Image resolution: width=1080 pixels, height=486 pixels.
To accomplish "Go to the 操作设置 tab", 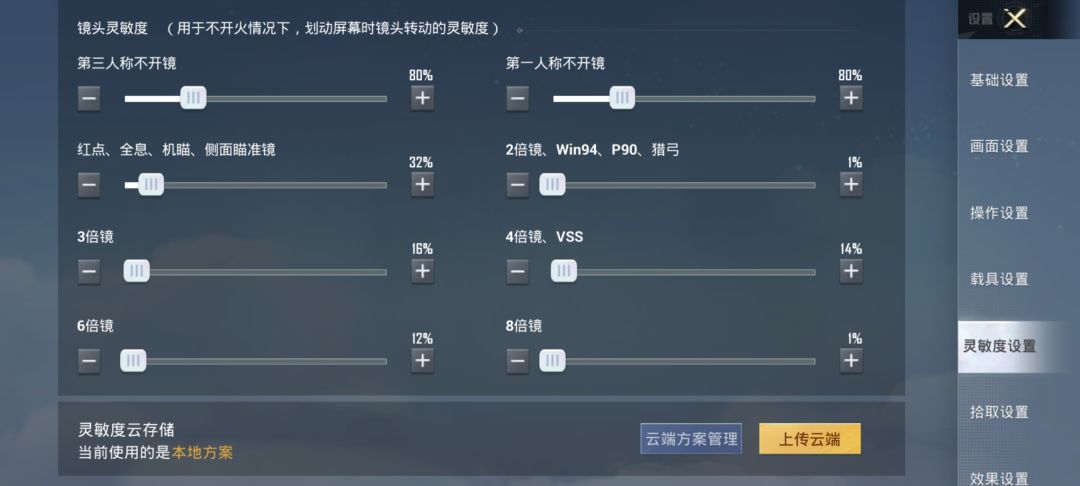I will click(999, 213).
